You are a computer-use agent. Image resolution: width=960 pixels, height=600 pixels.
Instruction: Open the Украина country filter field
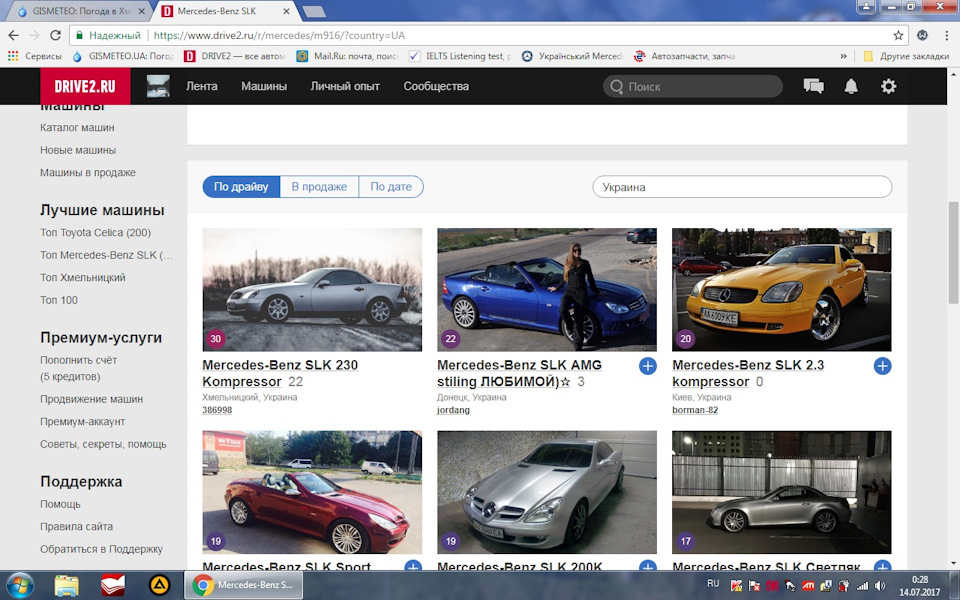click(x=742, y=187)
